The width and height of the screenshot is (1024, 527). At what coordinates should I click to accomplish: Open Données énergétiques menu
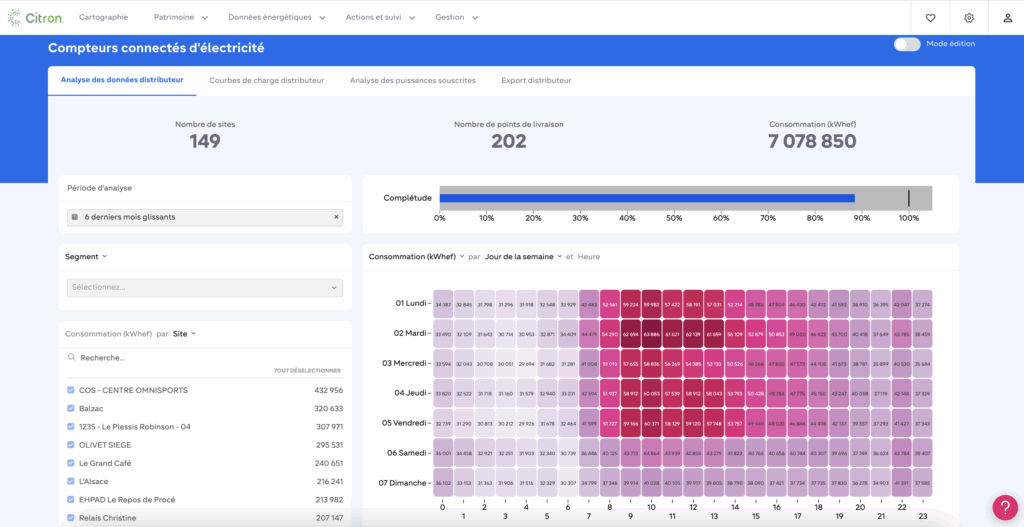(x=275, y=17)
